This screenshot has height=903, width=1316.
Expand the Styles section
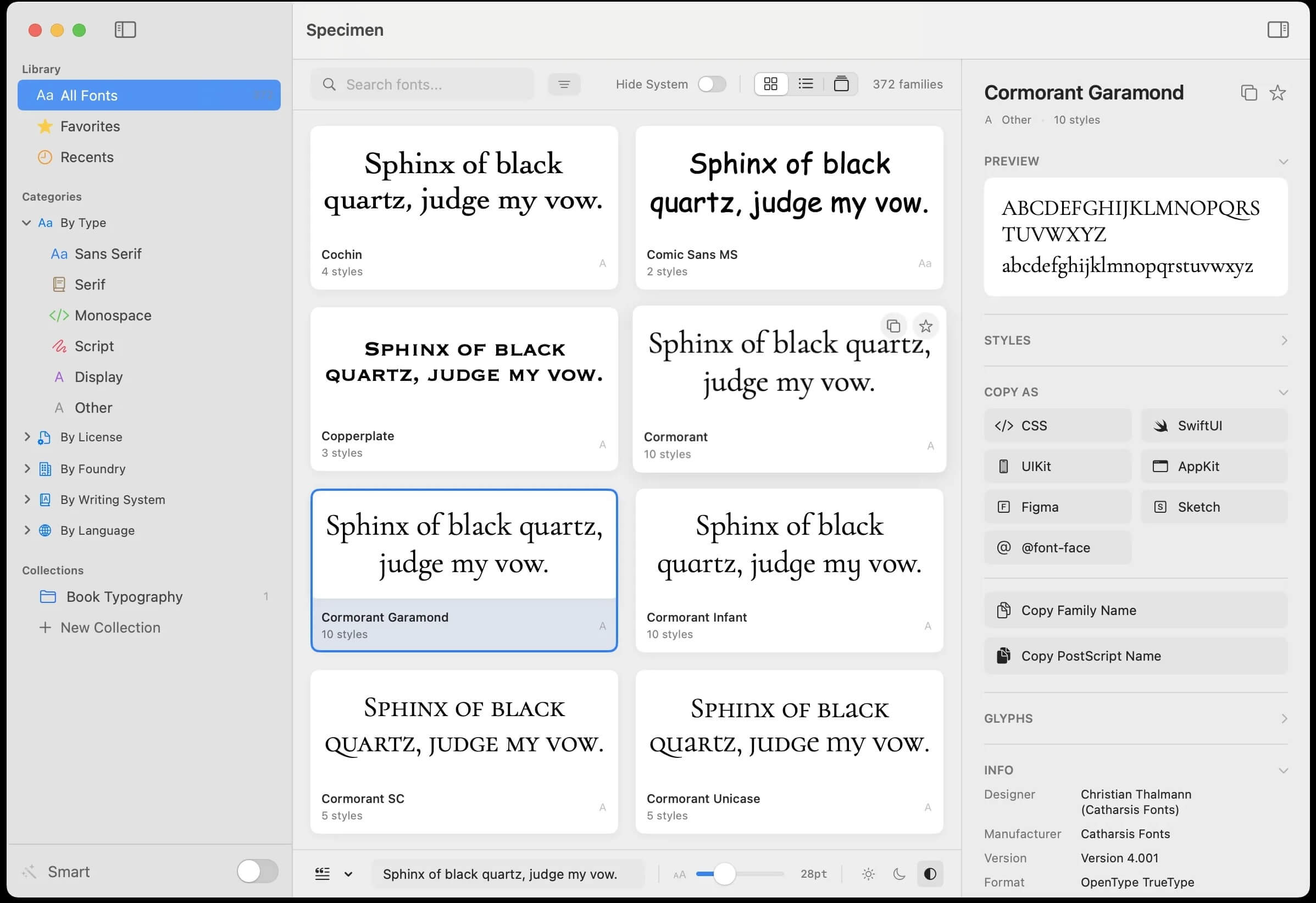pyautogui.click(x=1283, y=340)
